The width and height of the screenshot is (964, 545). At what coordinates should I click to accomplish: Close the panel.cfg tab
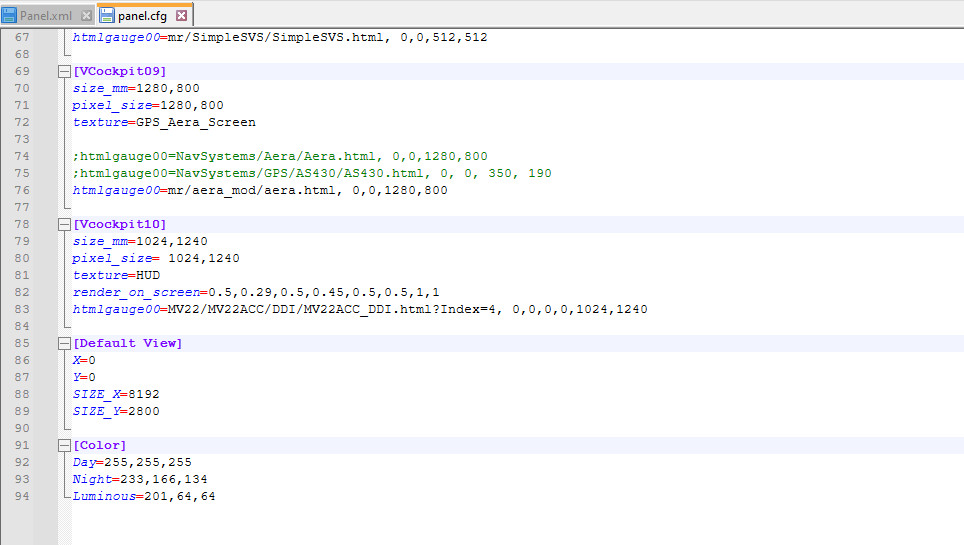181,16
